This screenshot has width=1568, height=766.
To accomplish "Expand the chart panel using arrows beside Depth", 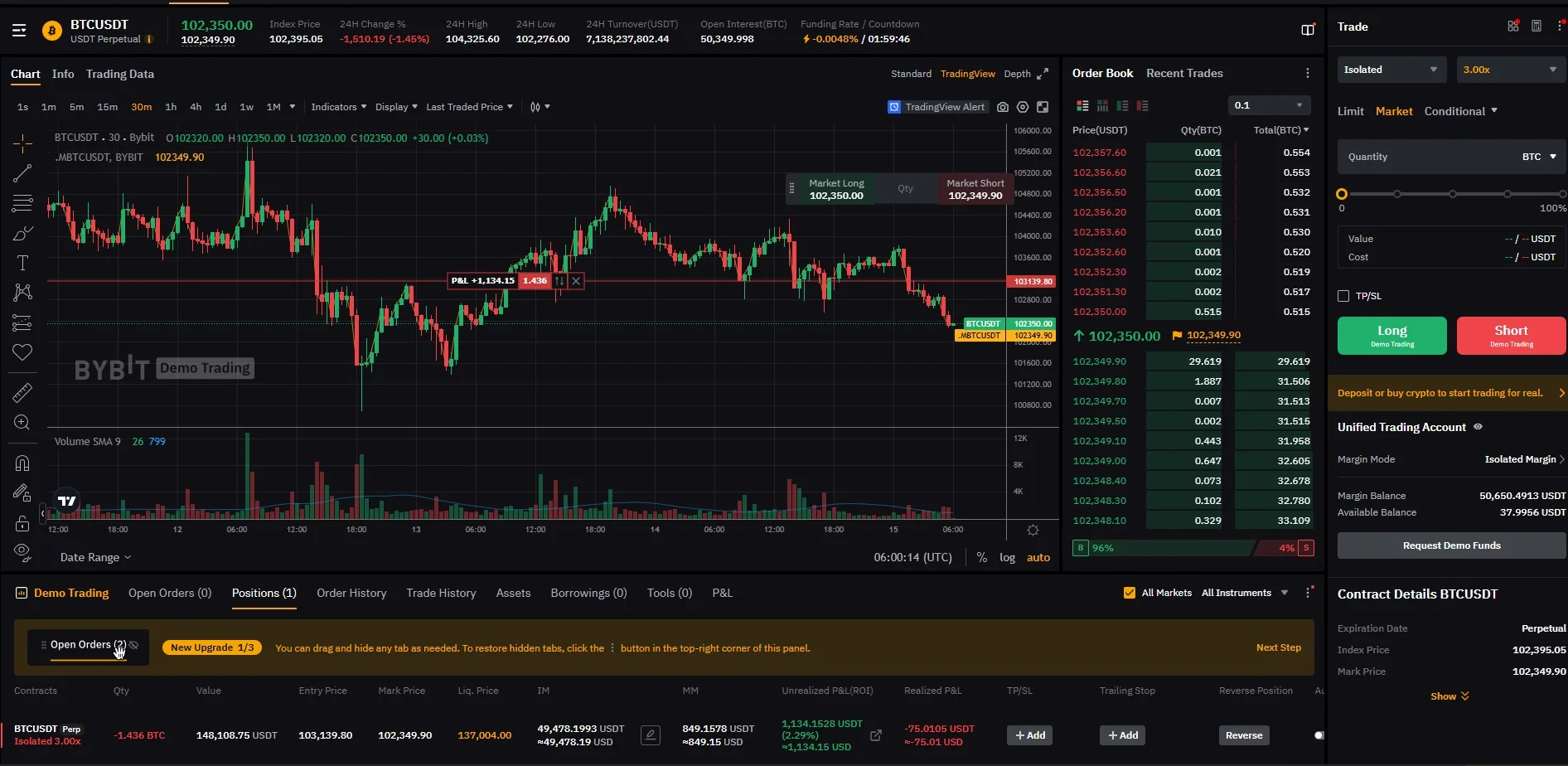I will [1043, 74].
